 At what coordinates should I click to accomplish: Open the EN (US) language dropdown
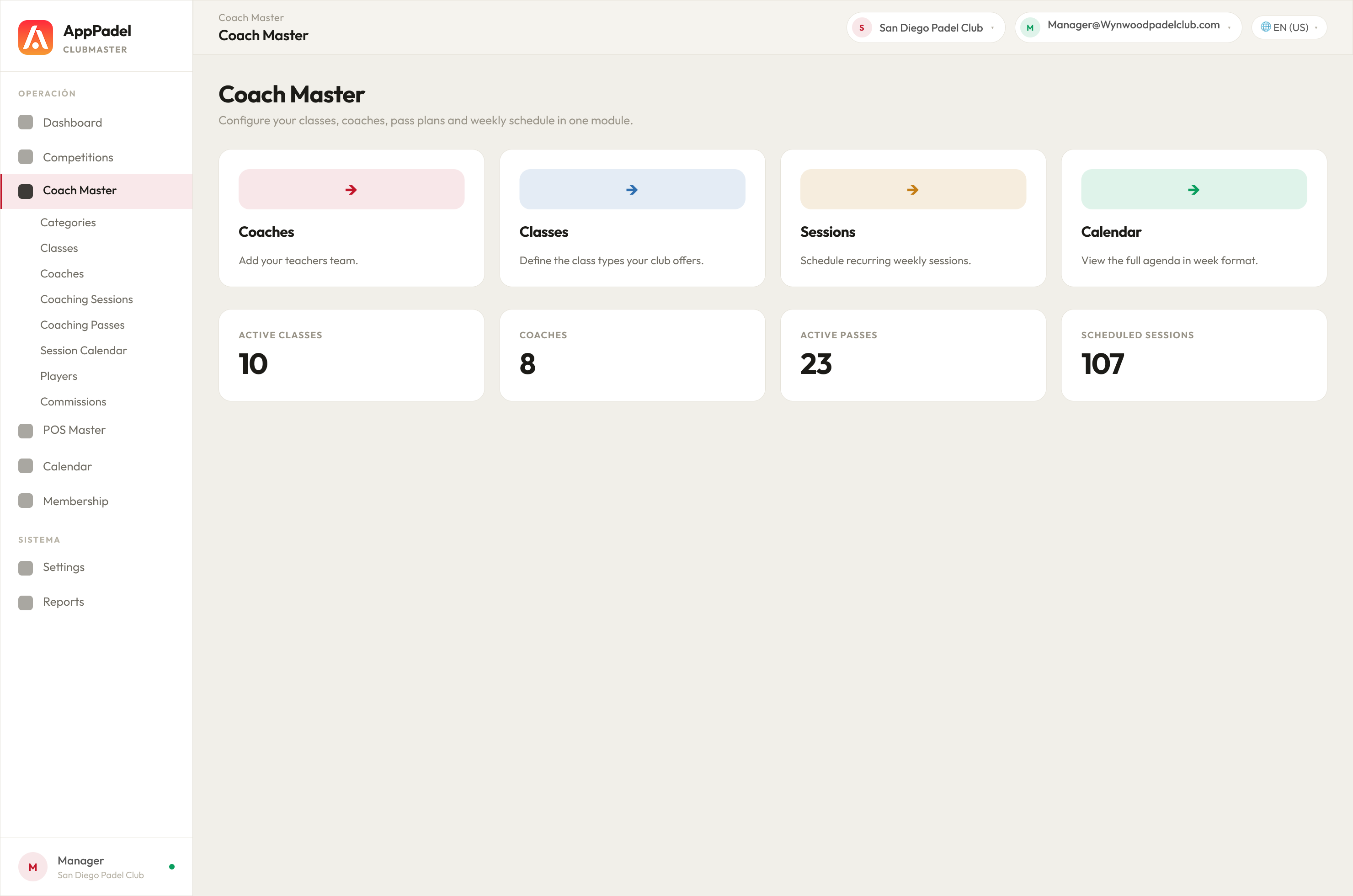1289,27
